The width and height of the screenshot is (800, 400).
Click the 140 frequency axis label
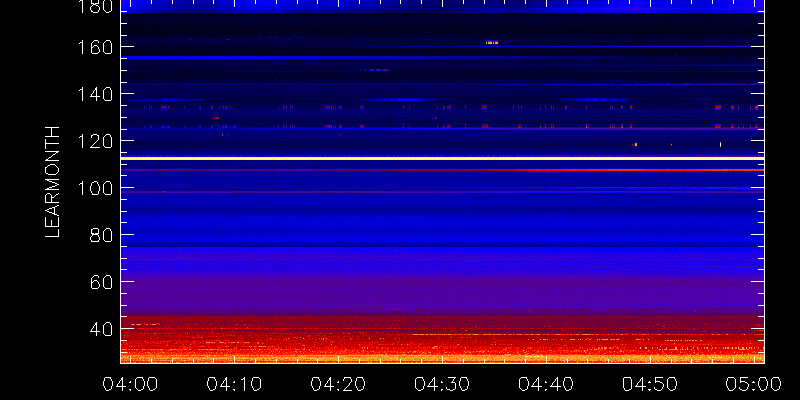pos(96,94)
